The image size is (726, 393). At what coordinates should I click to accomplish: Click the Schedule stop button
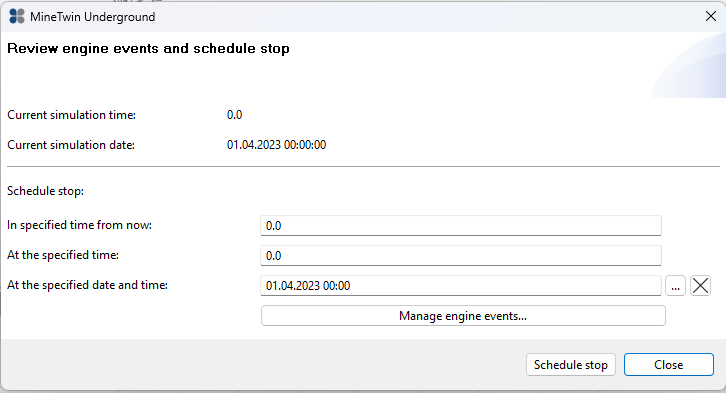tap(570, 365)
